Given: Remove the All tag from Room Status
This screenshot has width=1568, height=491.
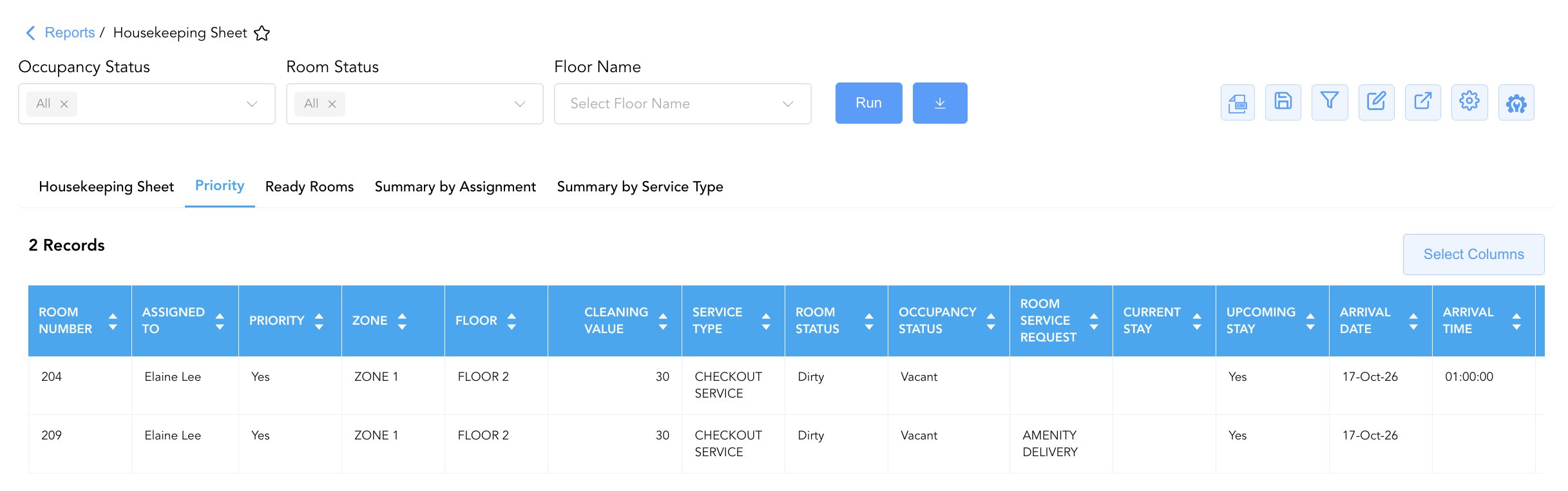Looking at the screenshot, I should tap(332, 104).
